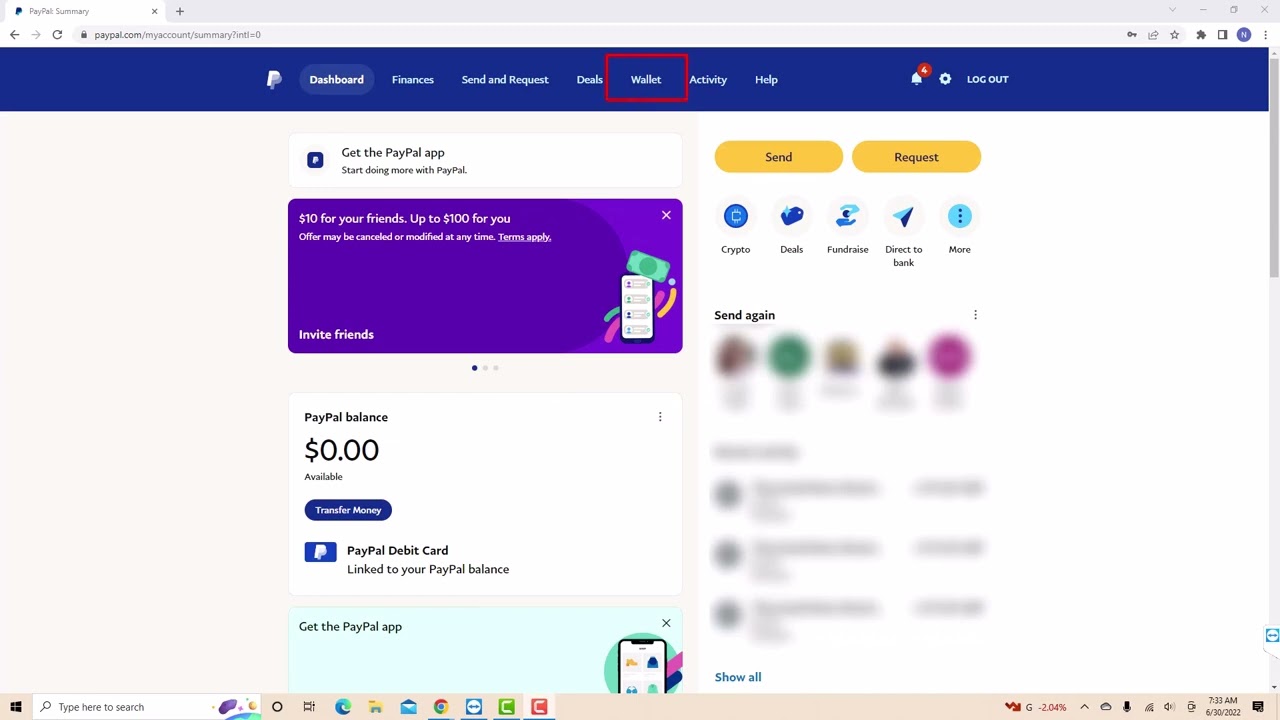
Task: Open the Fundraise shortcut icon
Action: [848, 216]
